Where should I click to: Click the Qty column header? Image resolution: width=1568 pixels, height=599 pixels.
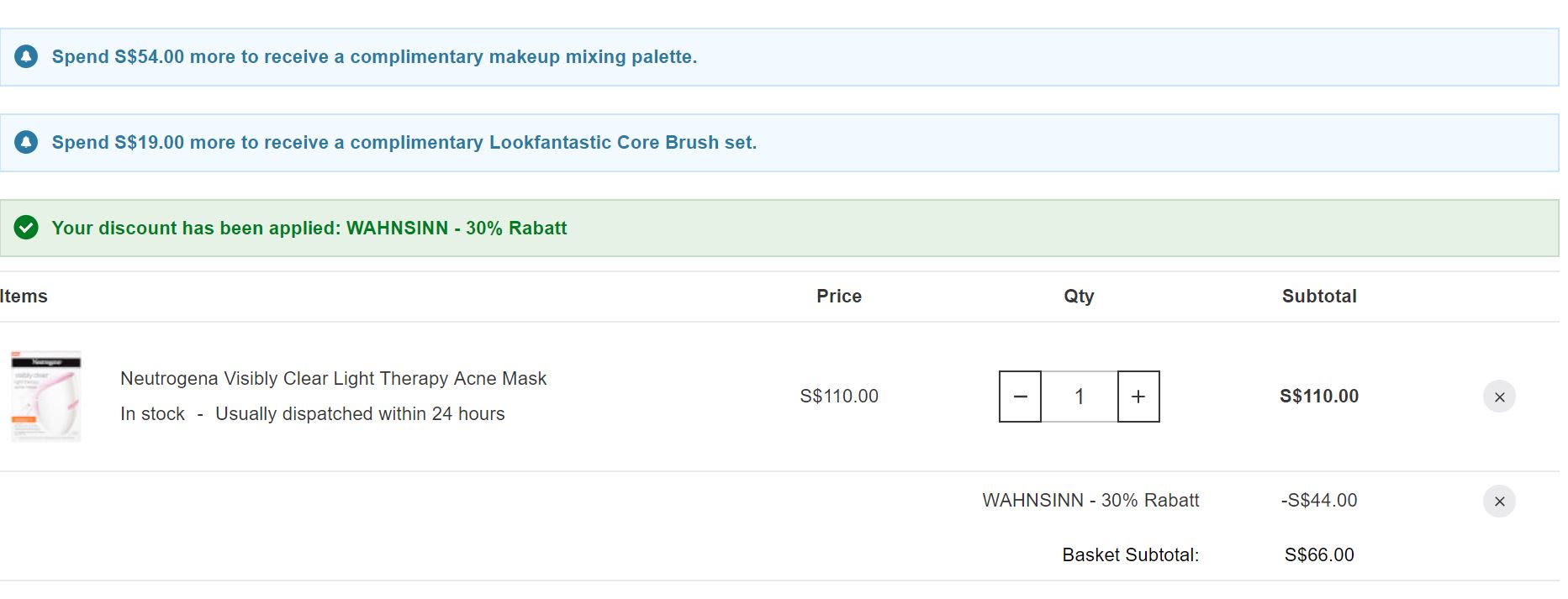(x=1079, y=297)
